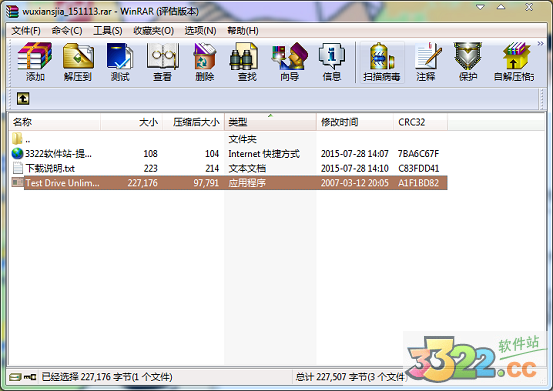Image resolution: width=553 pixels, height=391 pixels.
Task: Click the View (查看) book icon
Action: 163,56
